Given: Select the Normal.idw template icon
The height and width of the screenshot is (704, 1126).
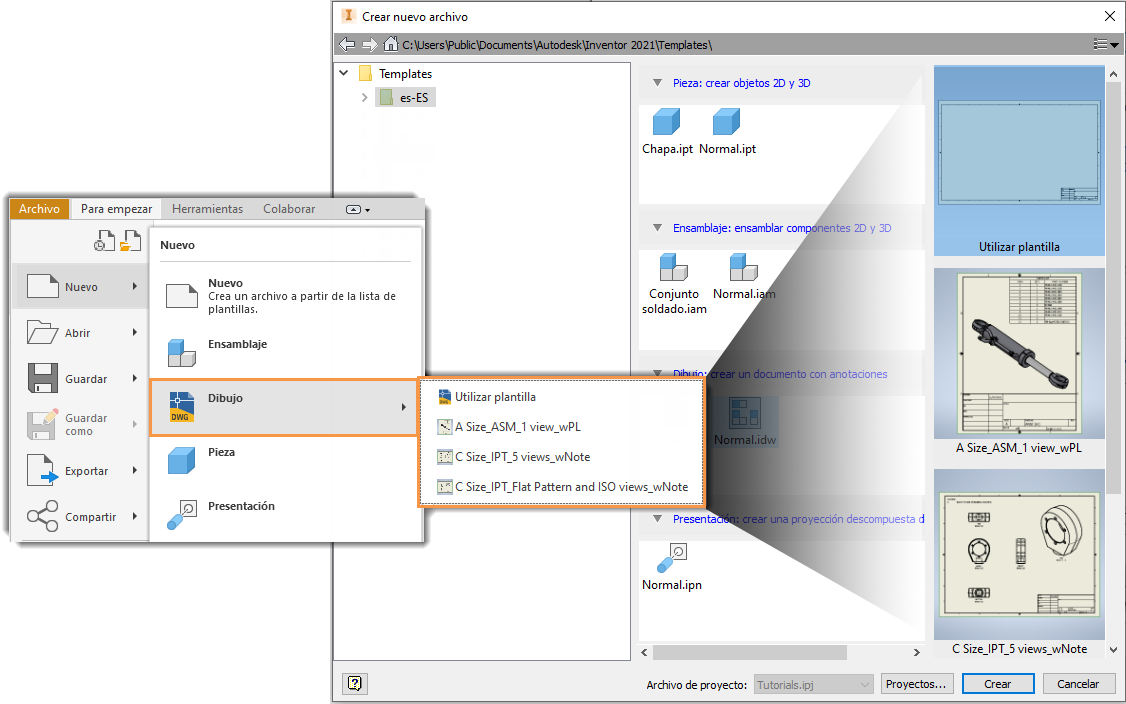Looking at the screenshot, I should pos(745,414).
